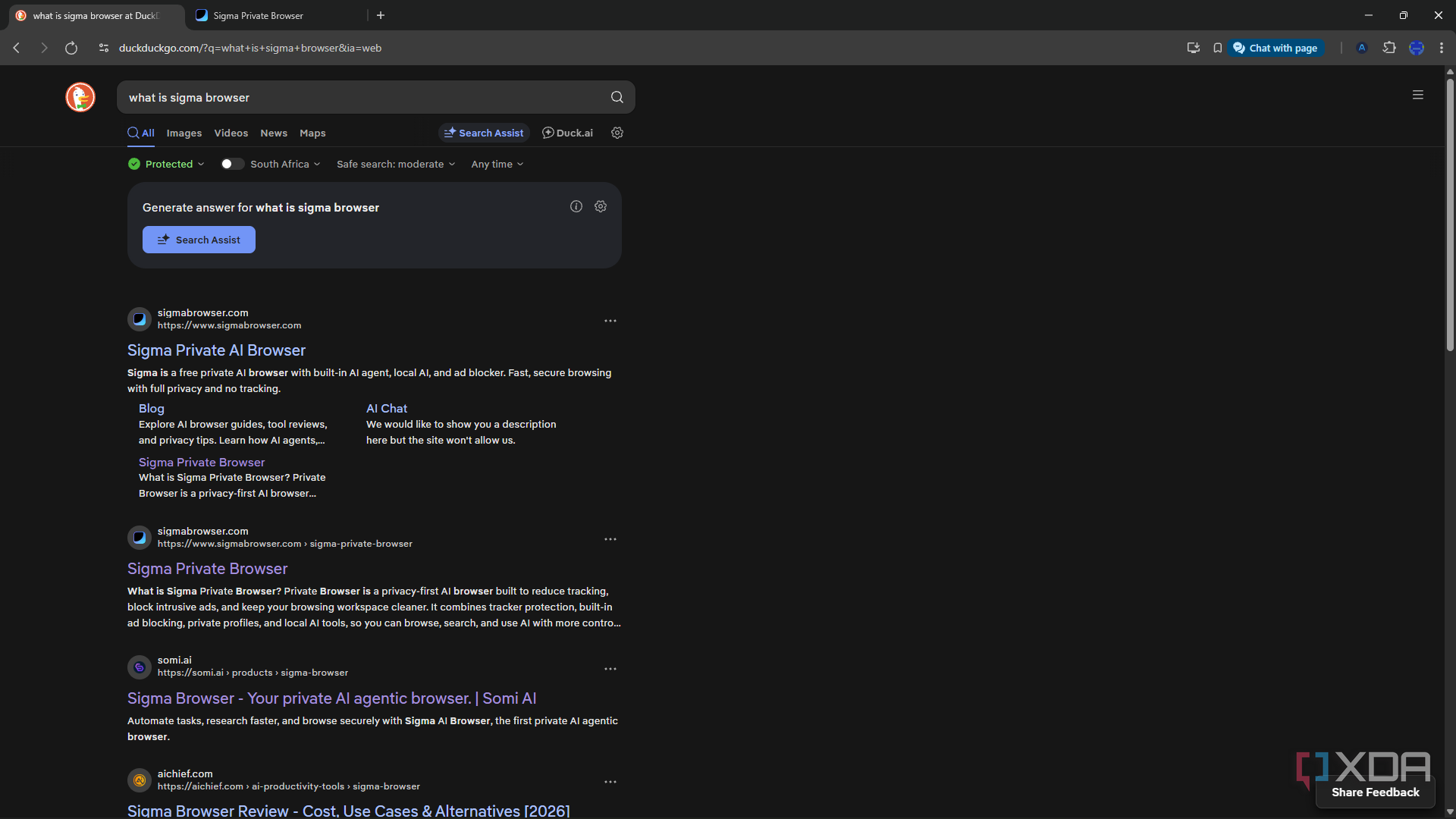Screen dimensions: 1456x819
Task: Open Search Assist settings gear in answer box
Action: click(x=601, y=206)
